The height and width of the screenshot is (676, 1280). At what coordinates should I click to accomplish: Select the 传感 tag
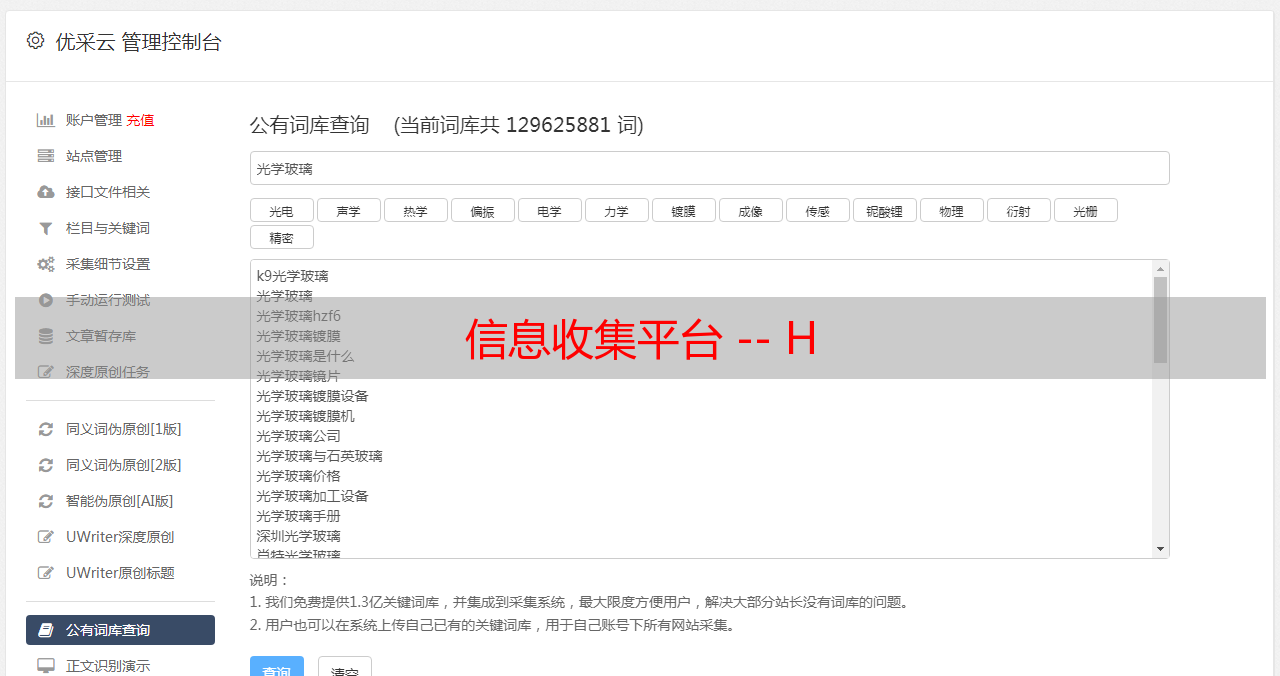click(x=817, y=210)
